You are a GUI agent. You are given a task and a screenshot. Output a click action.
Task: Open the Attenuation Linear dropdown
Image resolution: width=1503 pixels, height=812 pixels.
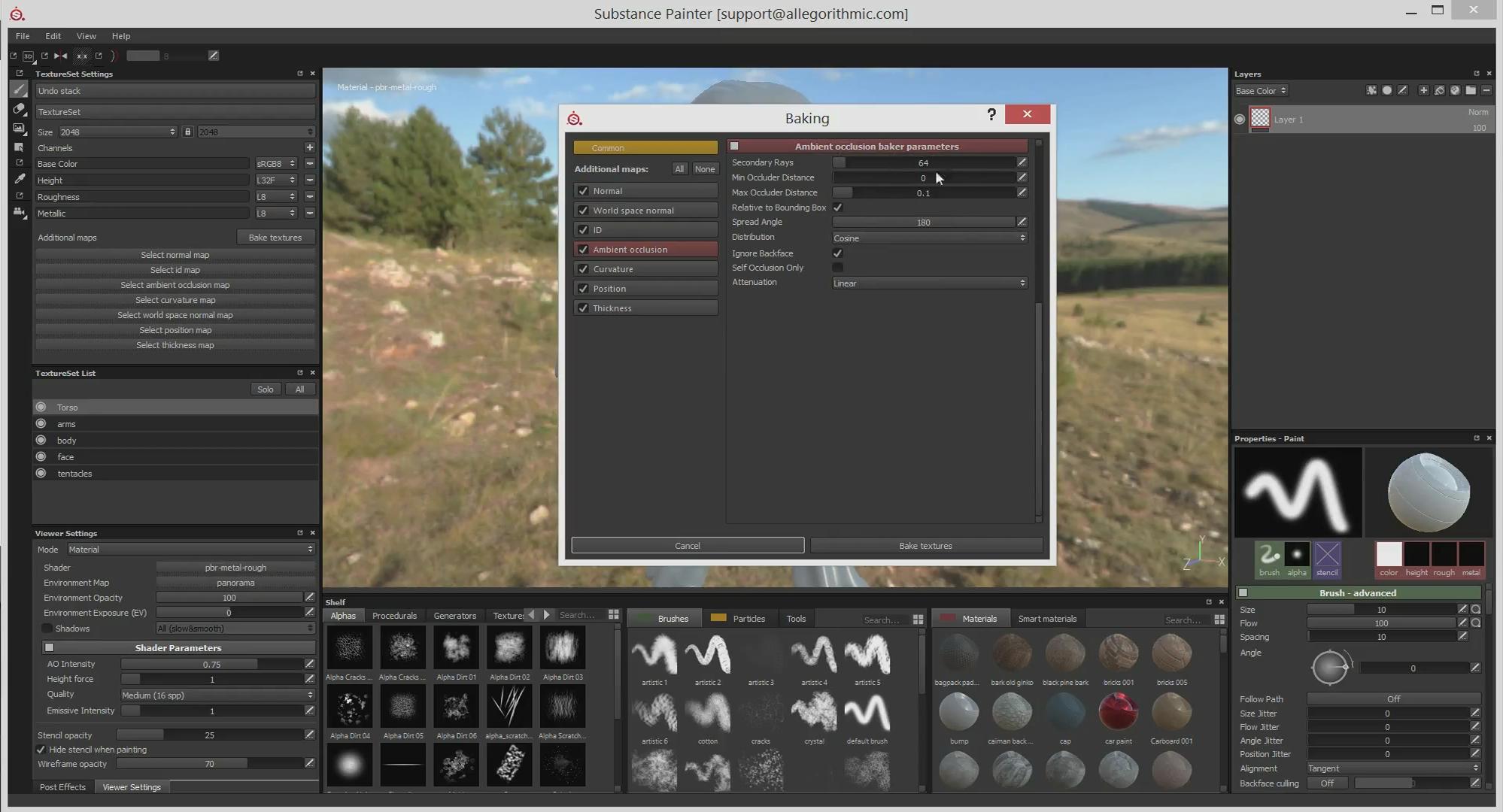click(x=929, y=283)
